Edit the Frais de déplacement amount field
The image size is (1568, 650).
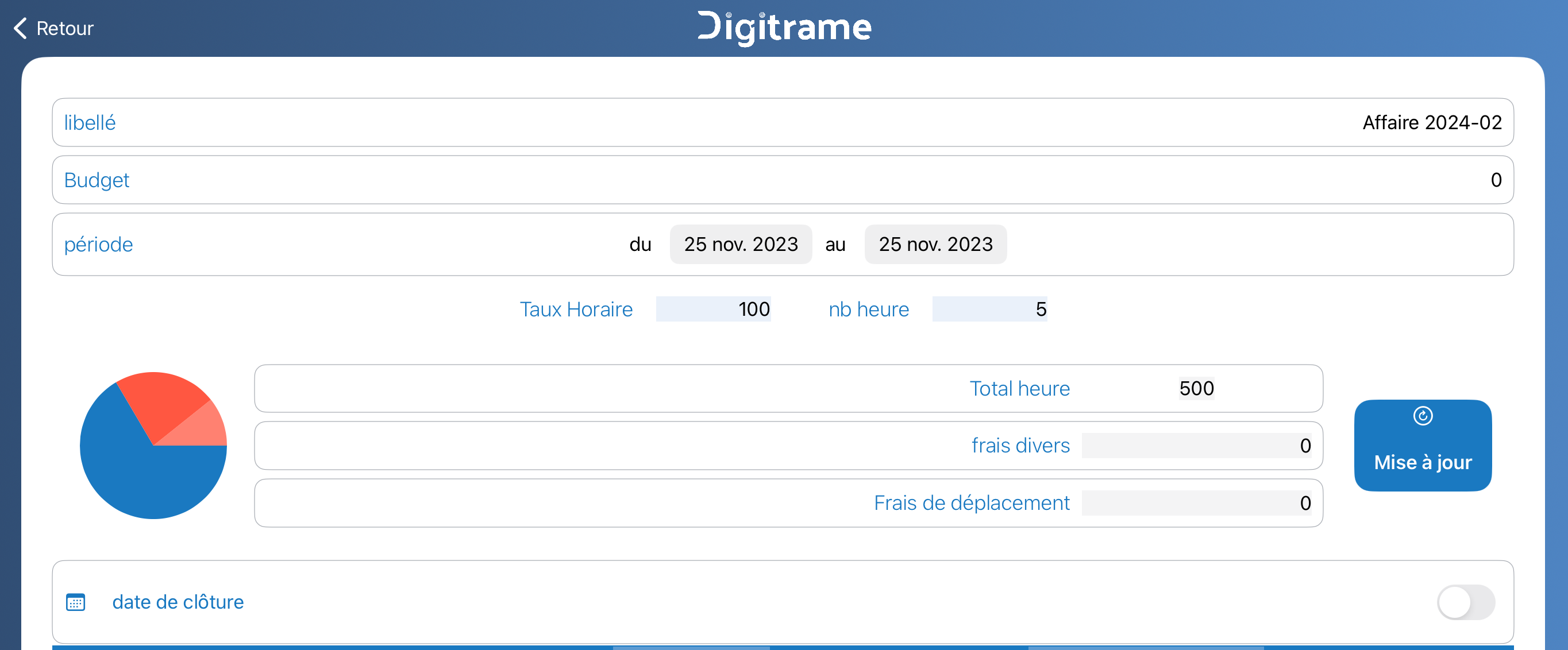click(x=1197, y=503)
